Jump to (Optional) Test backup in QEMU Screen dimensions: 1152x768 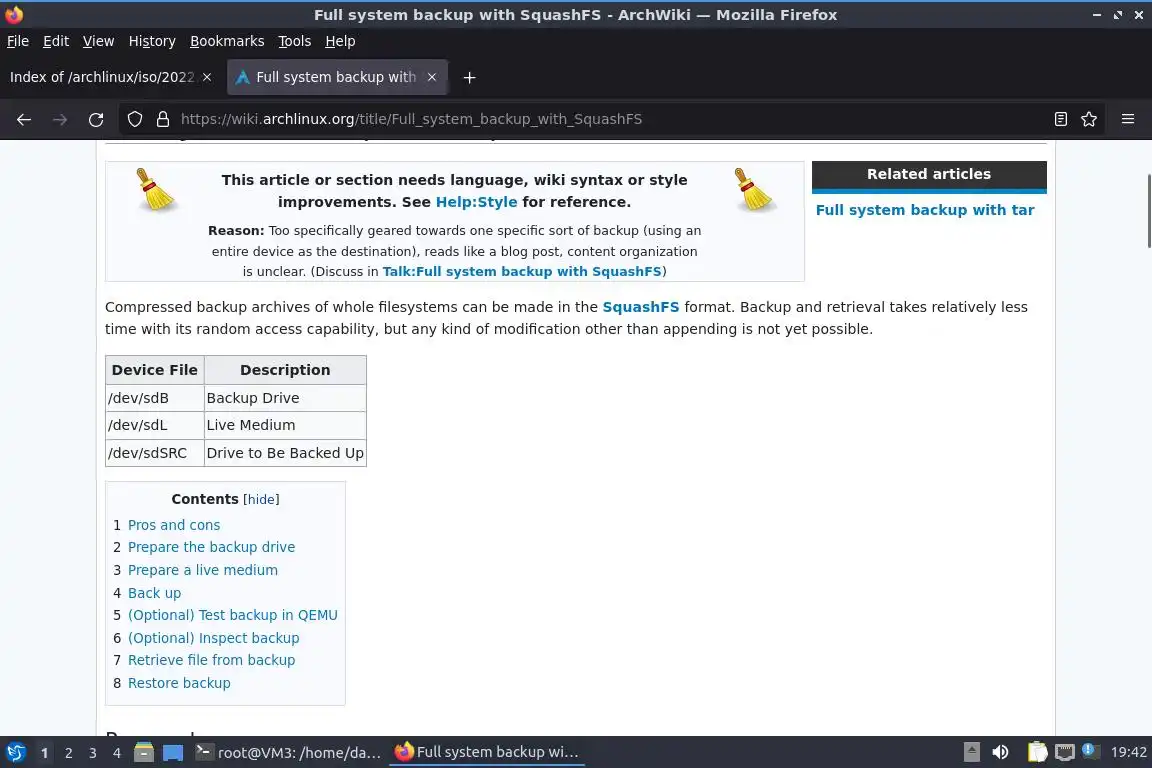tap(233, 615)
